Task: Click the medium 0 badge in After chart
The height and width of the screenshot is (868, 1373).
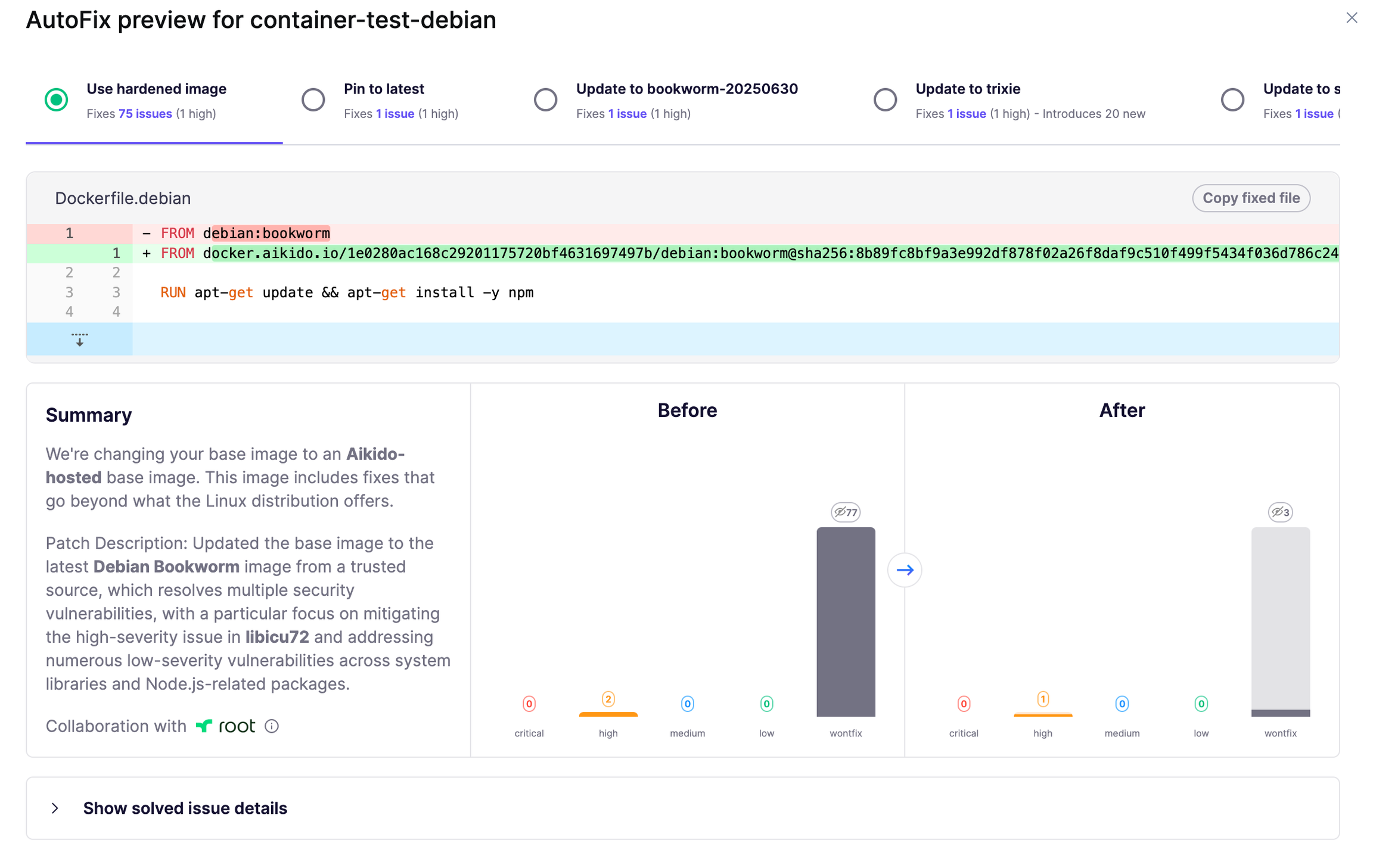Action: [x=1122, y=704]
